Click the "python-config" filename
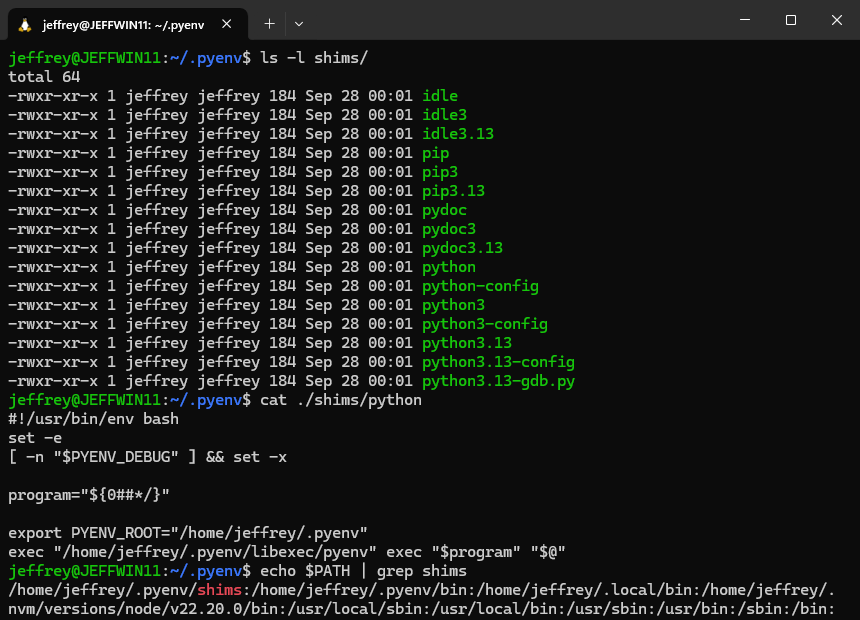This screenshot has width=860, height=620. (479, 285)
